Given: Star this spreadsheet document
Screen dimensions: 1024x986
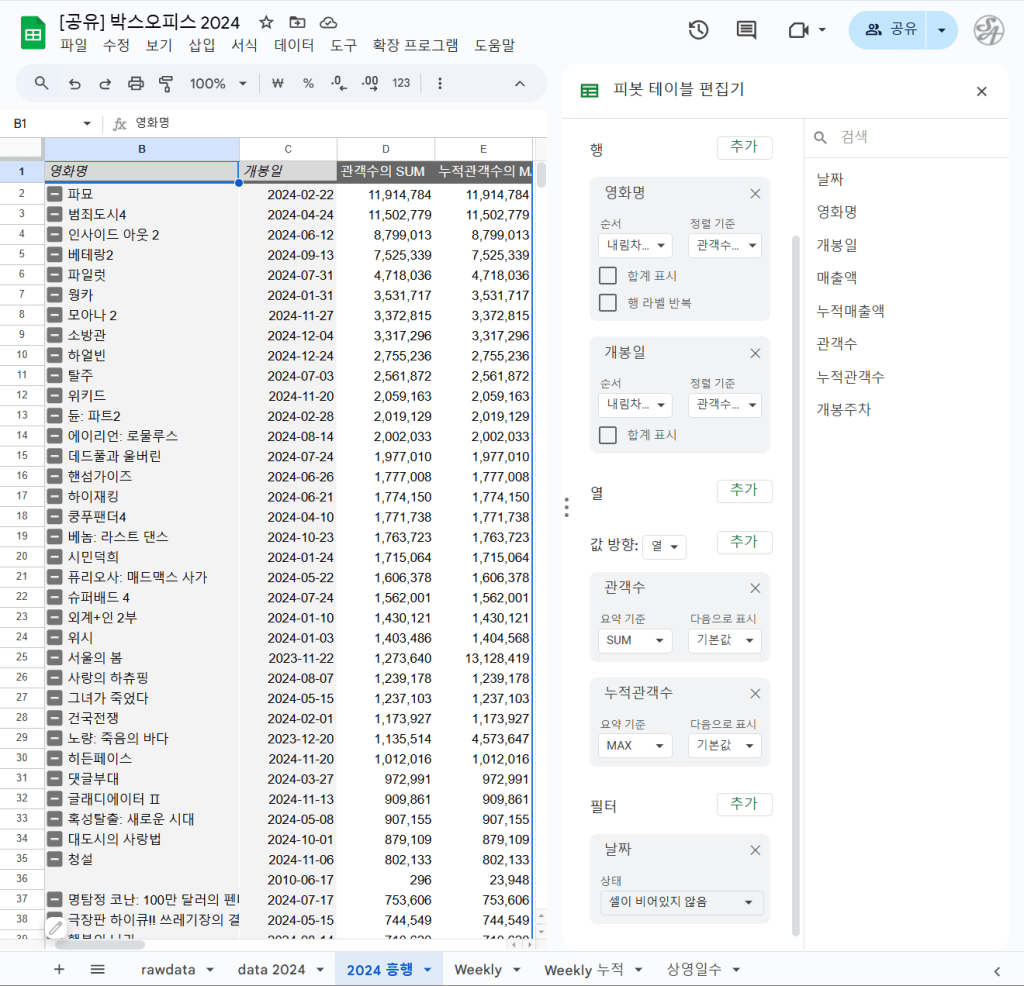Looking at the screenshot, I should point(266,22).
